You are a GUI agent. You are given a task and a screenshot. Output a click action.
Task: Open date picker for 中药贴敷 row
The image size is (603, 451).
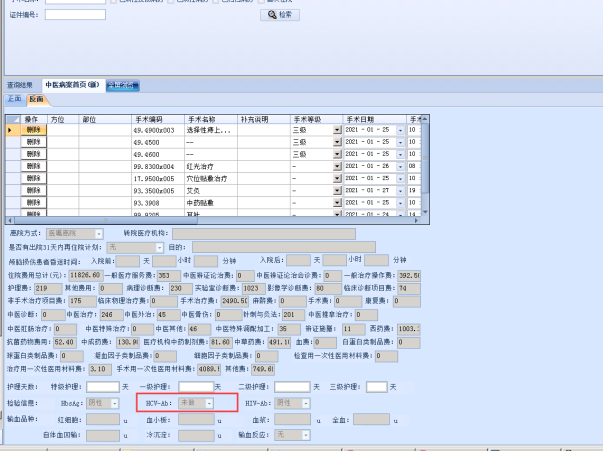point(400,203)
